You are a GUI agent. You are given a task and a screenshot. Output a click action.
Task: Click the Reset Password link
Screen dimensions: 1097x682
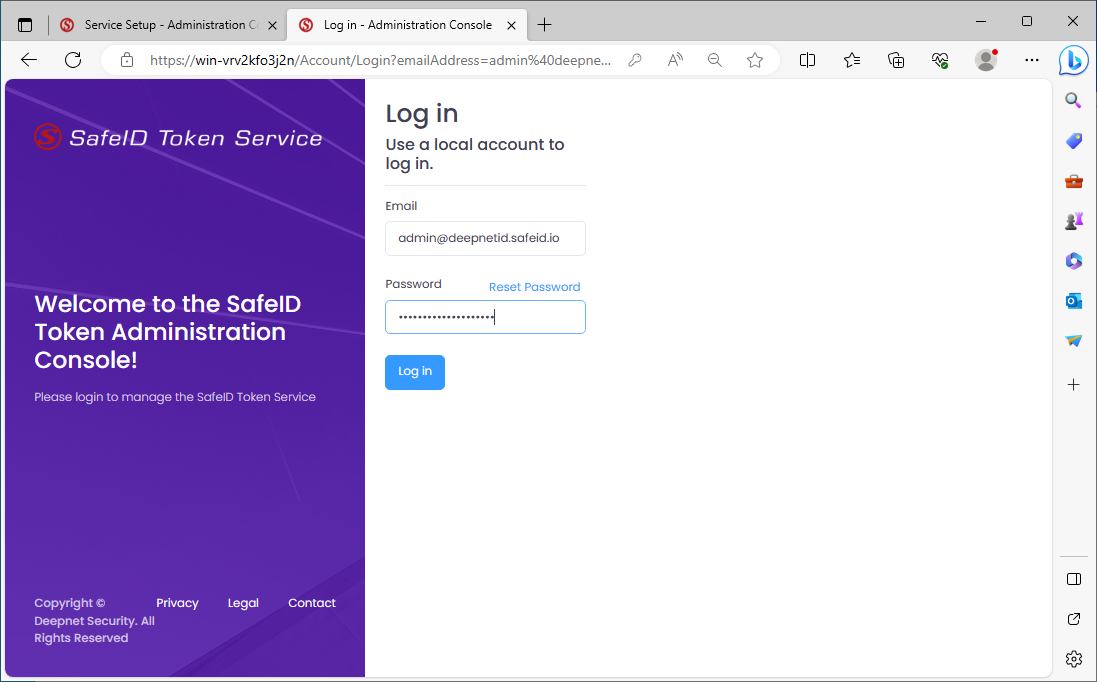pyautogui.click(x=534, y=287)
